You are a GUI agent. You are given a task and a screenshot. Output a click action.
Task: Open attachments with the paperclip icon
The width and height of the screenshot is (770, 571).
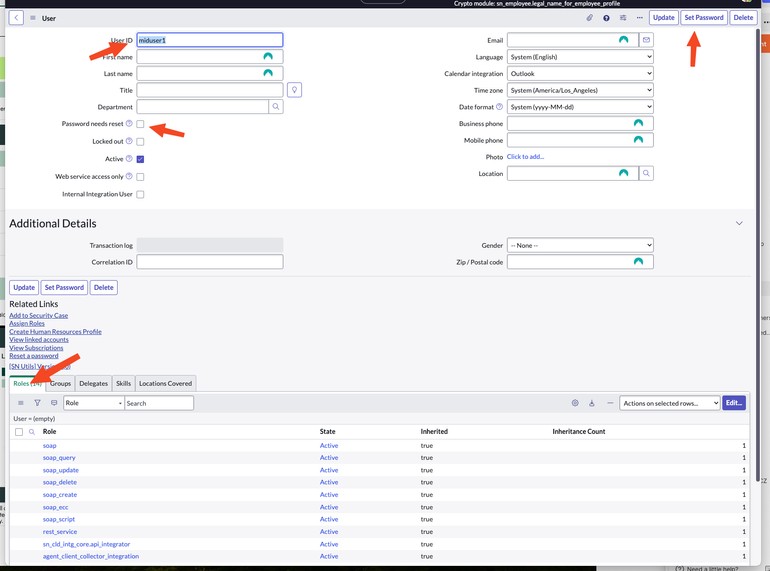589,18
